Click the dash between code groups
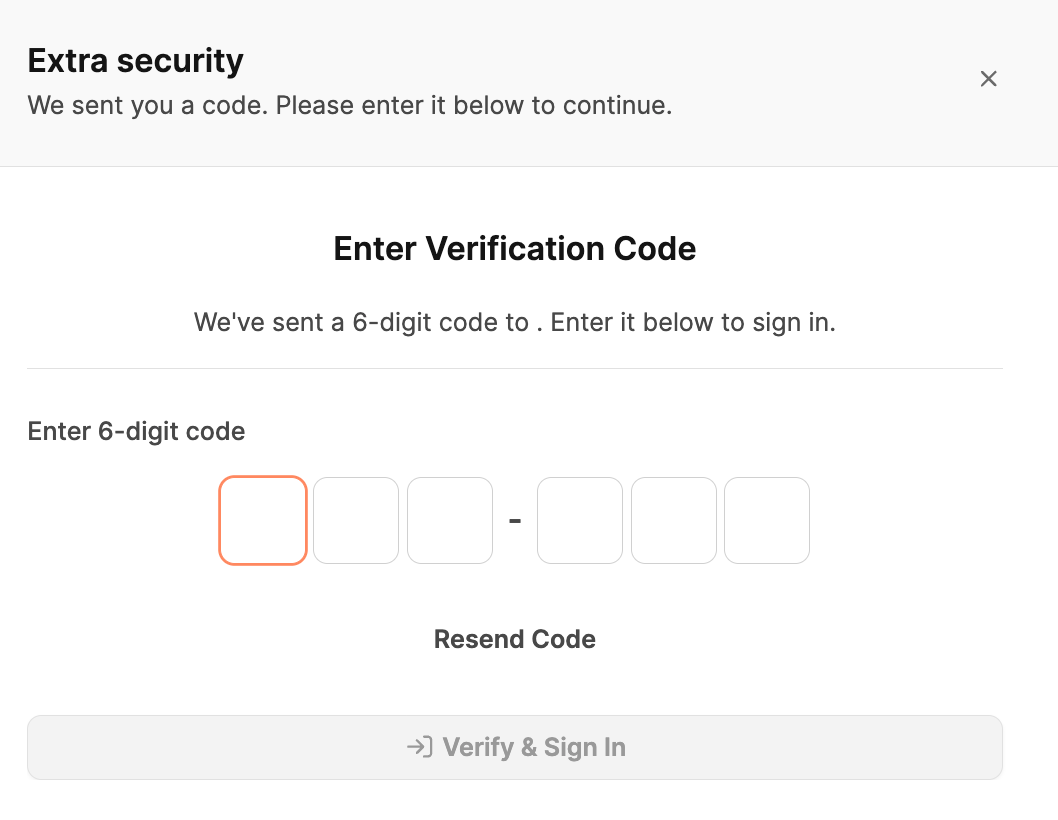This screenshot has height=820, width=1058. point(515,521)
